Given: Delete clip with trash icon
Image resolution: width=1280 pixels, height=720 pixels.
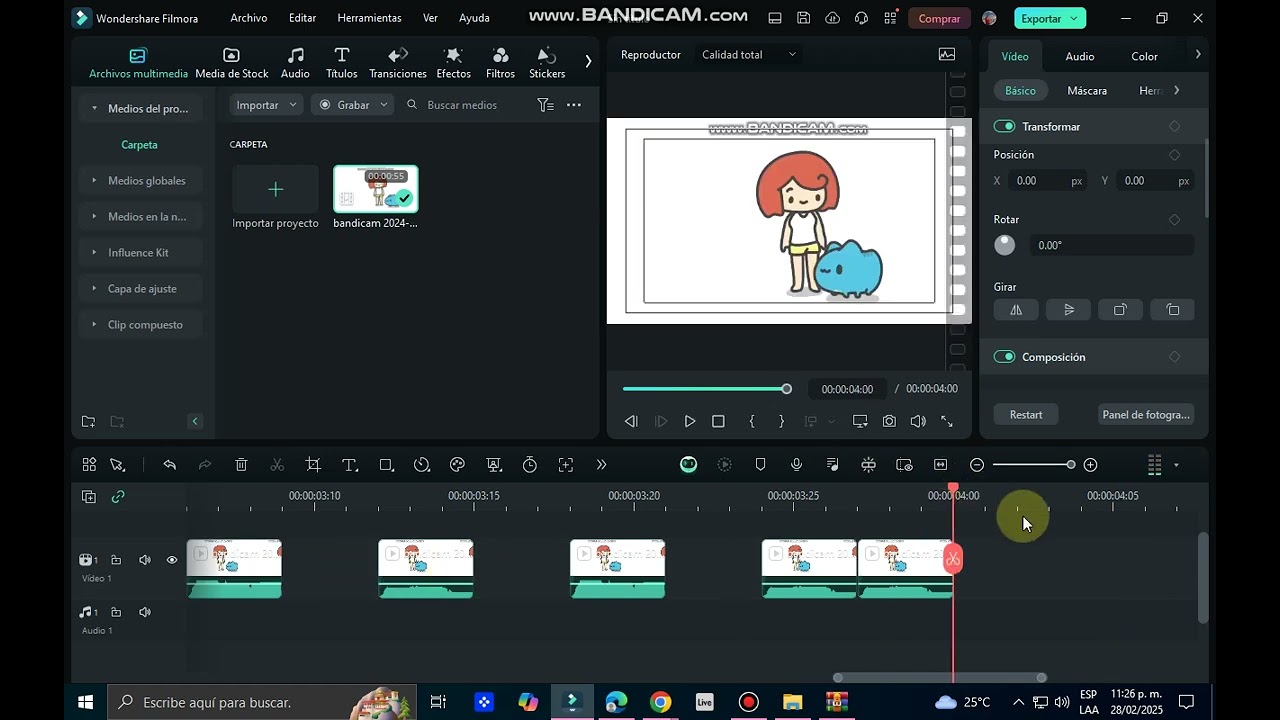Looking at the screenshot, I should (x=241, y=465).
